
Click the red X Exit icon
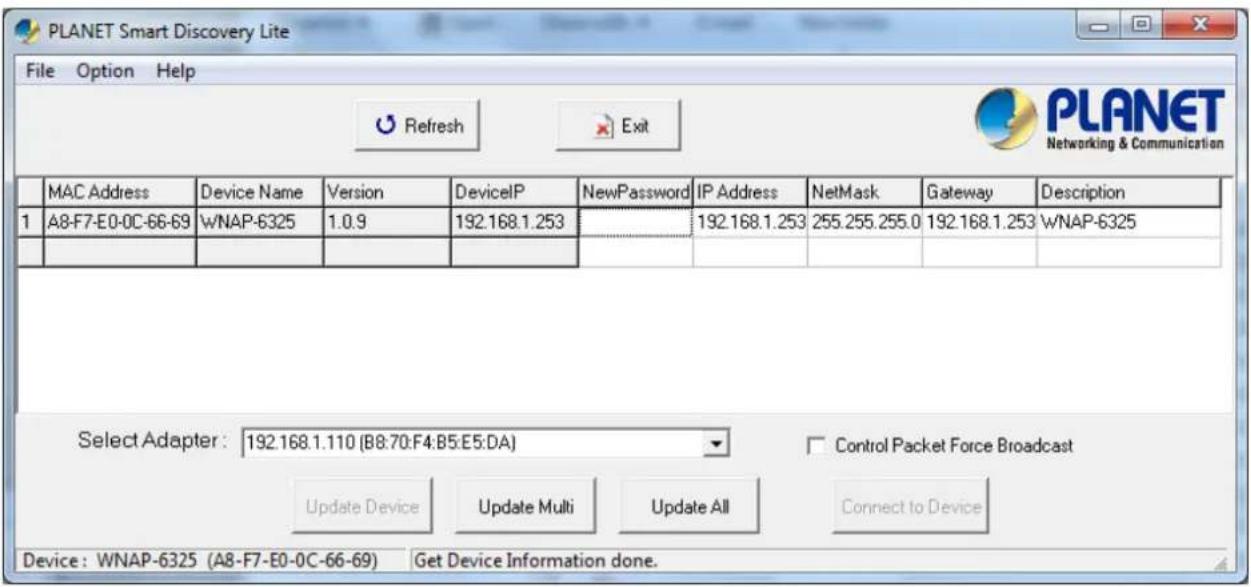604,127
